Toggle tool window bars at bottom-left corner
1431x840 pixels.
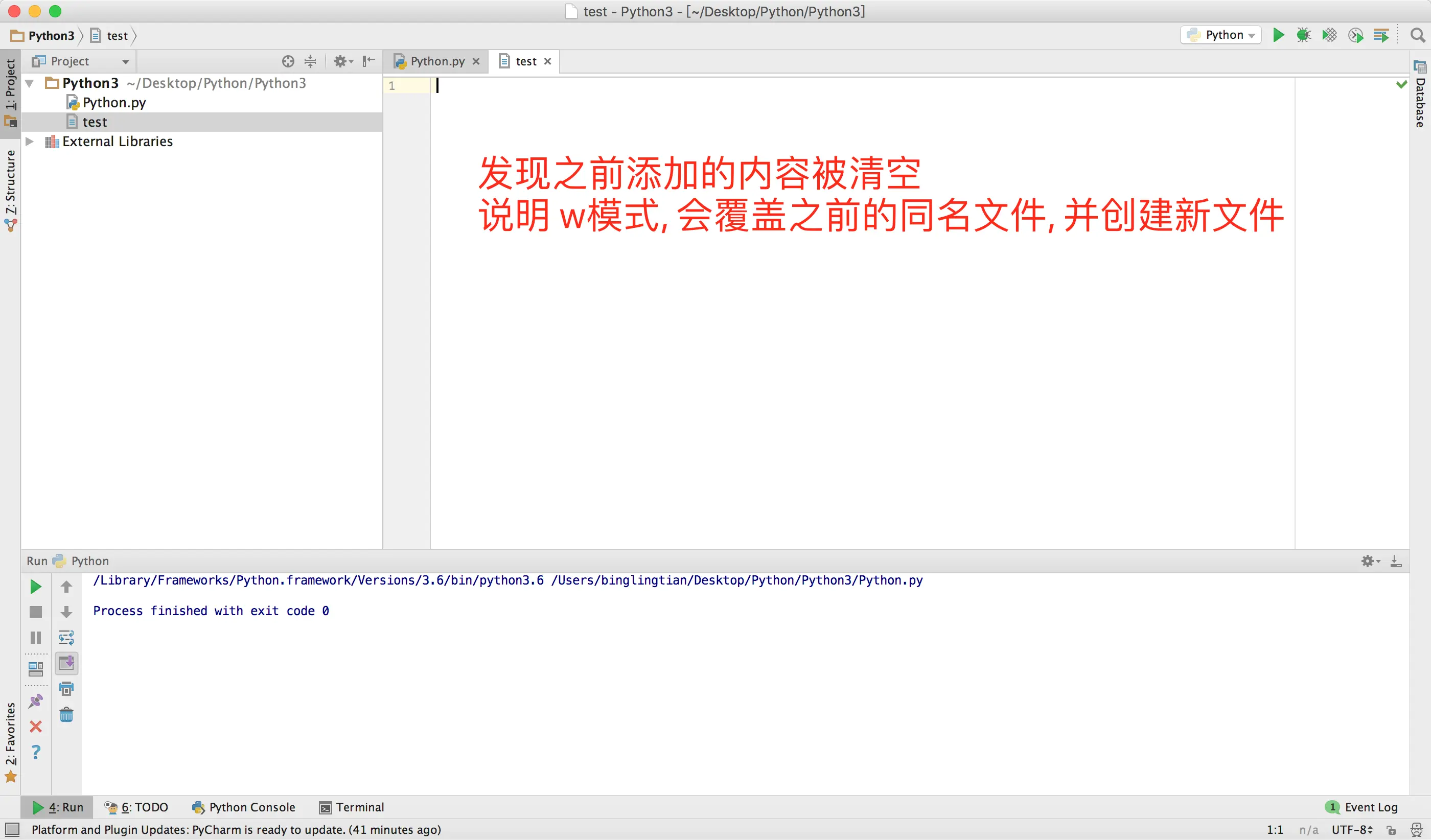[12, 830]
